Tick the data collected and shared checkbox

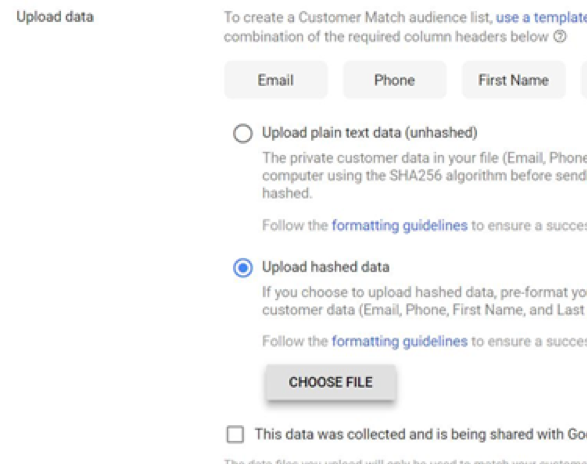[235, 434]
